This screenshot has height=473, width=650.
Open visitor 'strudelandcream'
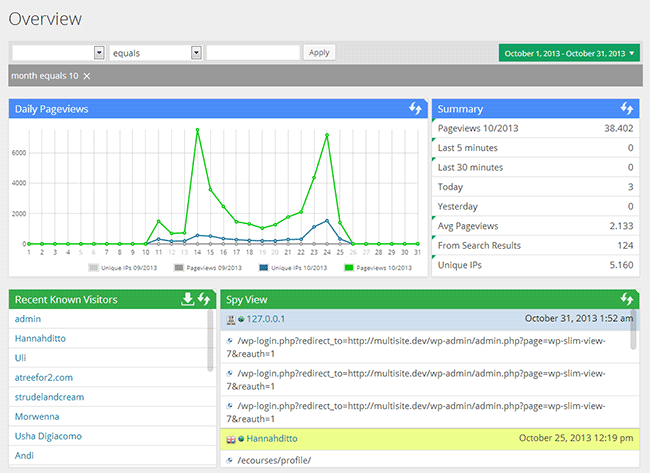coord(49,397)
